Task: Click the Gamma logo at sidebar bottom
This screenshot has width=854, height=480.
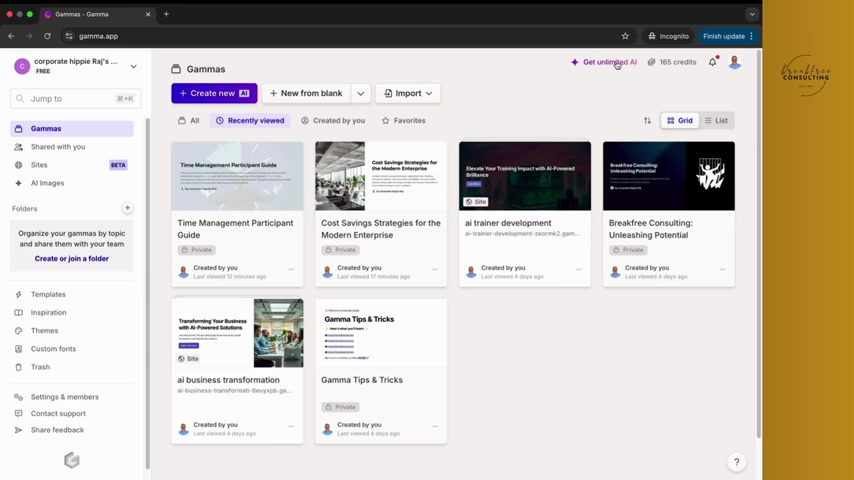Action: [72, 460]
